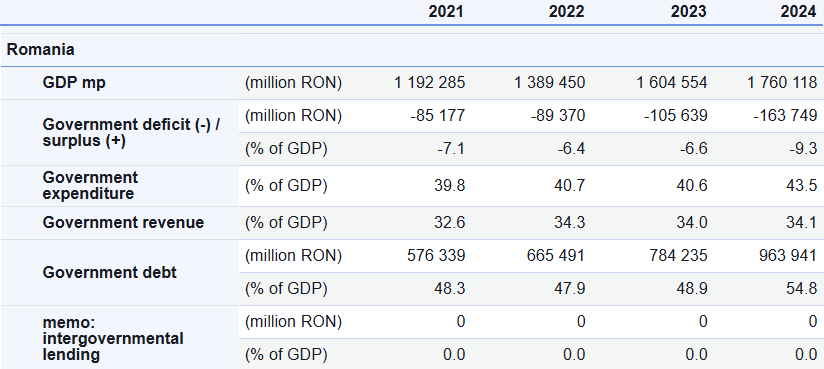824x369 pixels.
Task: Click Government deficit / surplus row label
Action: coord(131,132)
